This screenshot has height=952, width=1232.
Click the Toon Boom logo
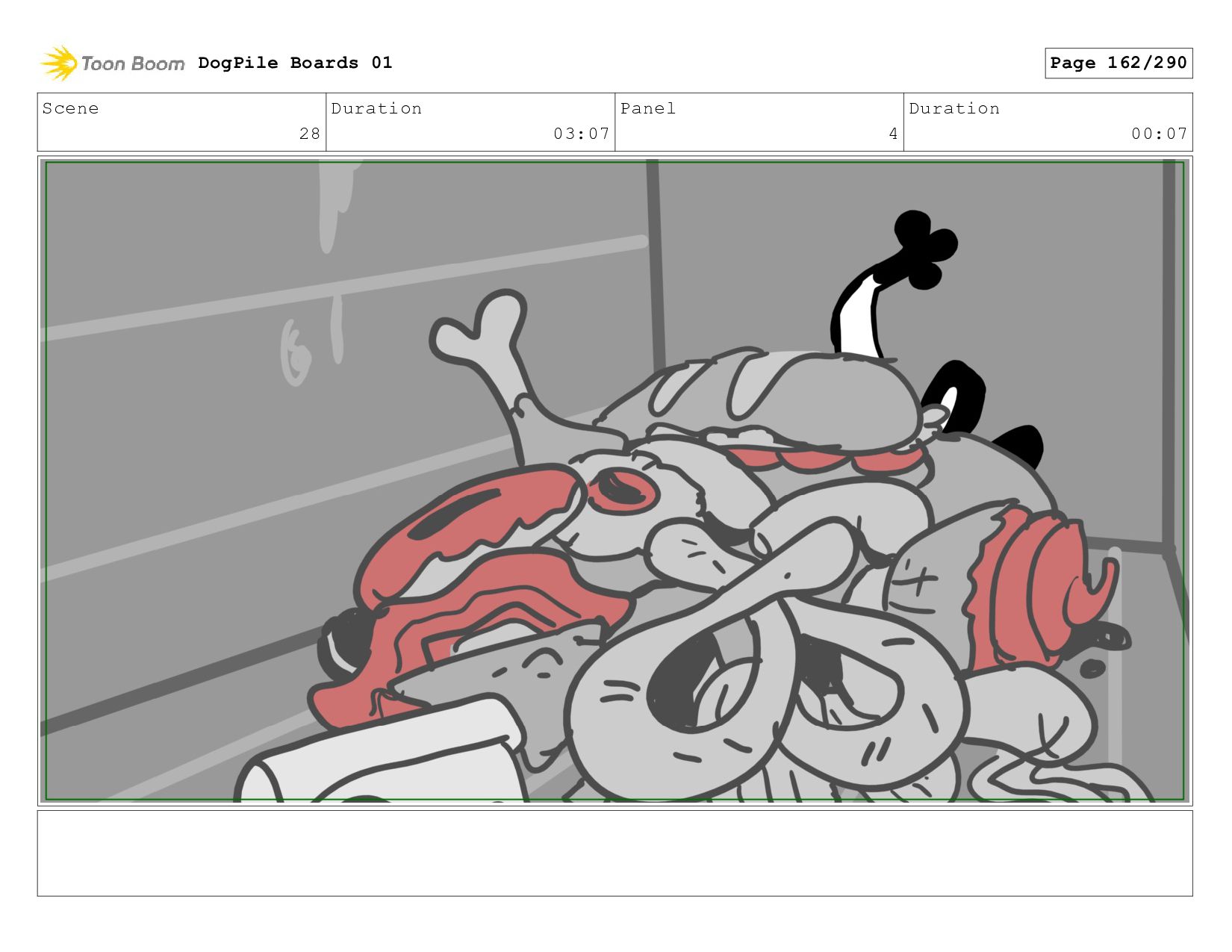(112, 63)
